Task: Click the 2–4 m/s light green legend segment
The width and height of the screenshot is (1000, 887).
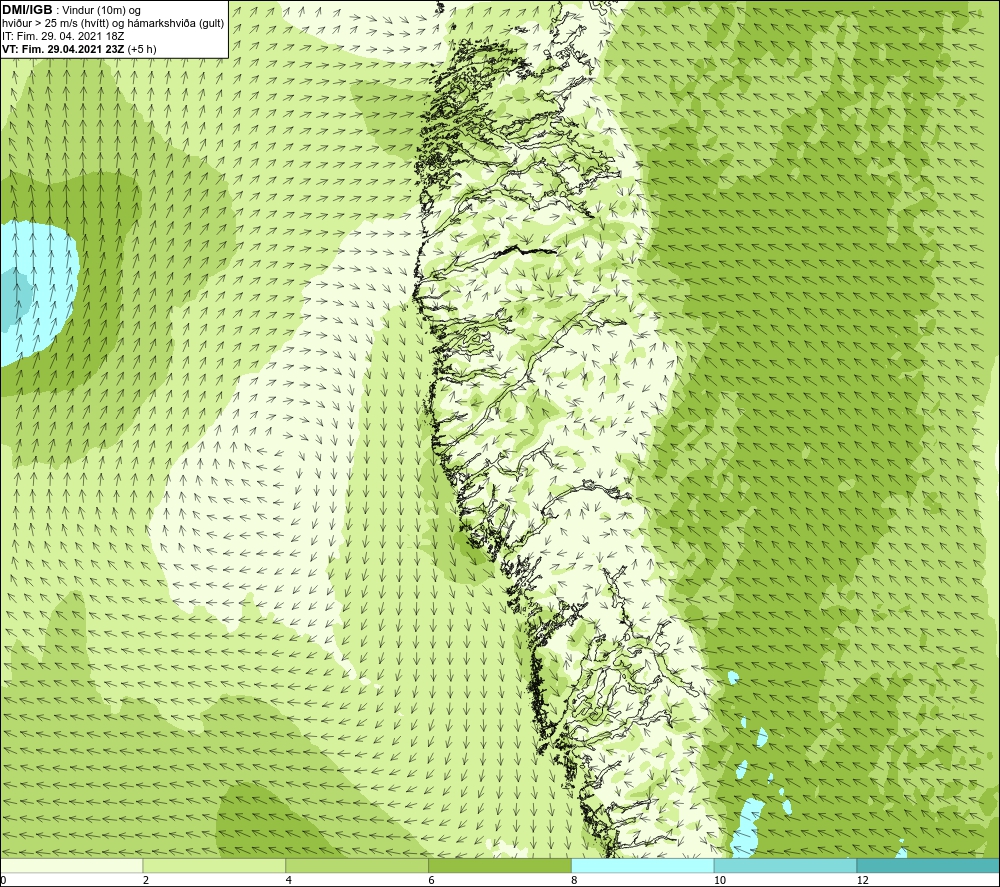Action: coord(214,865)
